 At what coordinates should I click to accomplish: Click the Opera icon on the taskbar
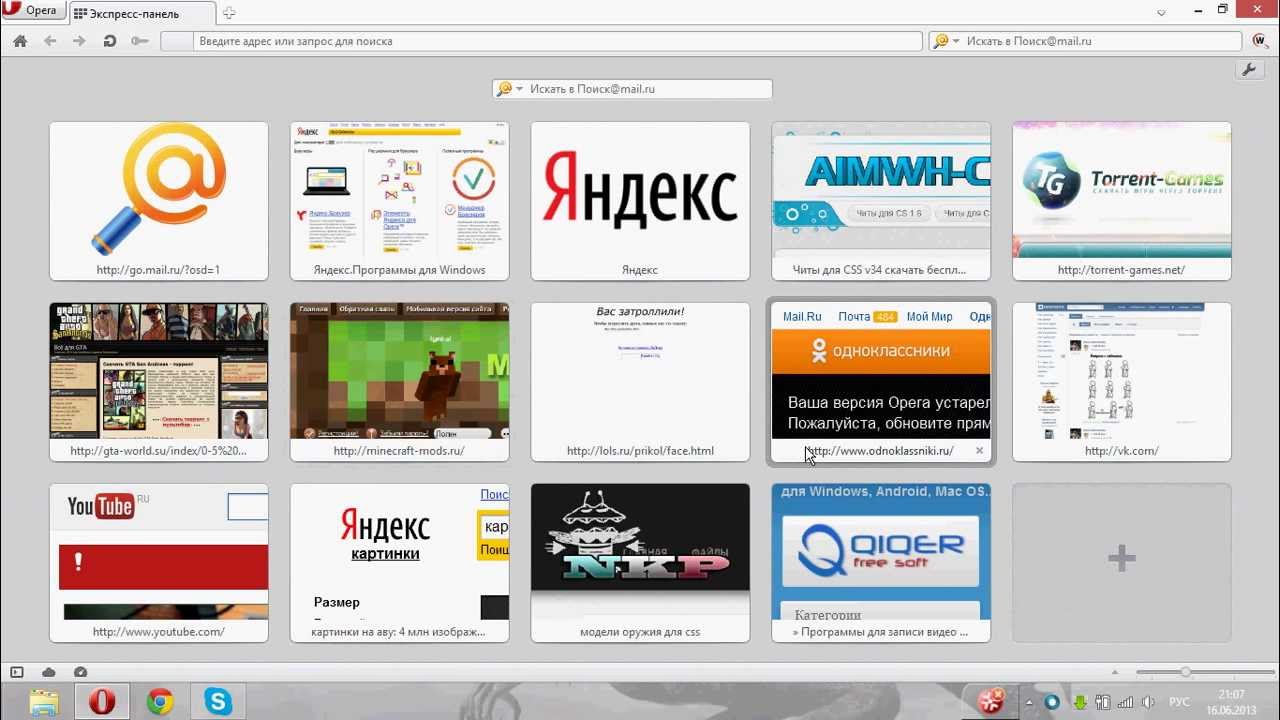click(102, 702)
